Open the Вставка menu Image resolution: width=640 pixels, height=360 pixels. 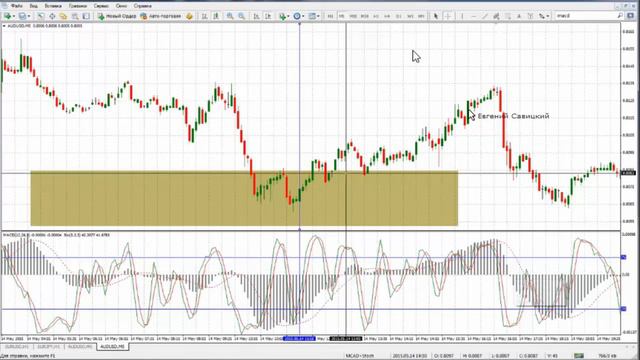click(53, 6)
